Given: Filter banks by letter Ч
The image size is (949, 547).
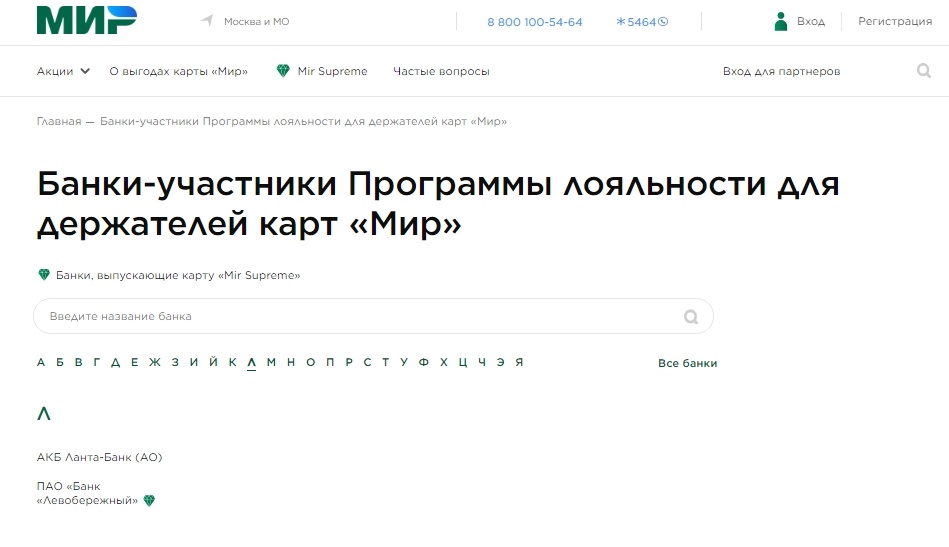Looking at the screenshot, I should point(482,362).
